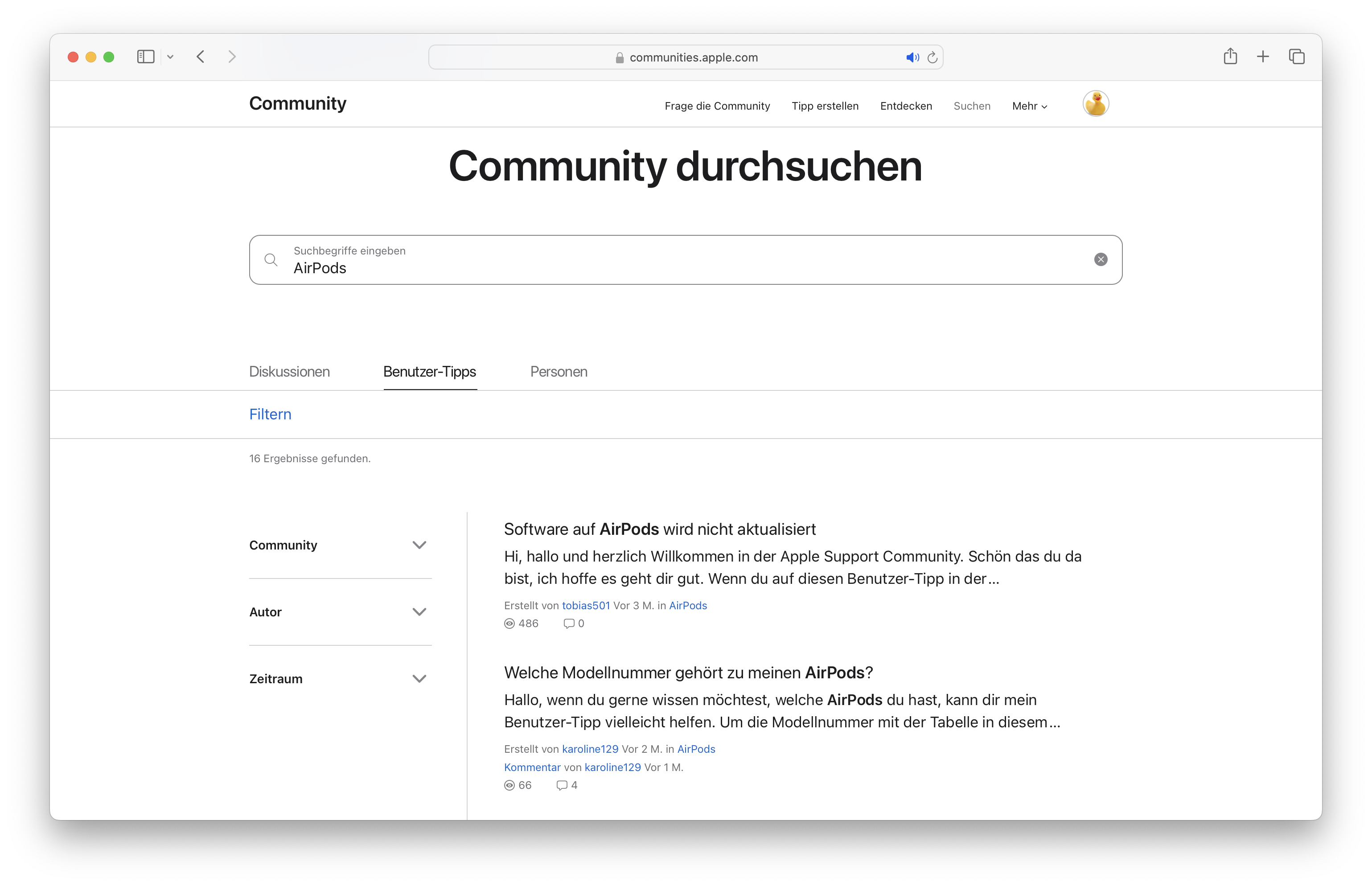Viewport: 1372px width, 886px height.
Task: Expand the Zeitraum filter section
Action: click(x=419, y=678)
